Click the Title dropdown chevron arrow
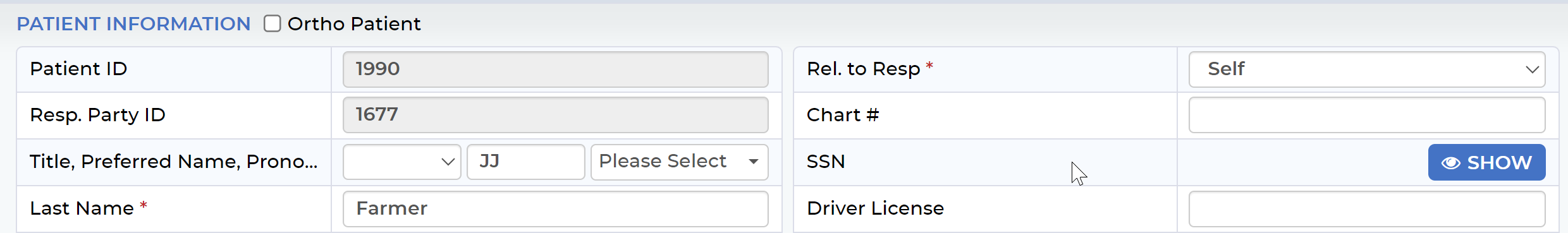Screen dimensions: 1568x233 [448, 162]
